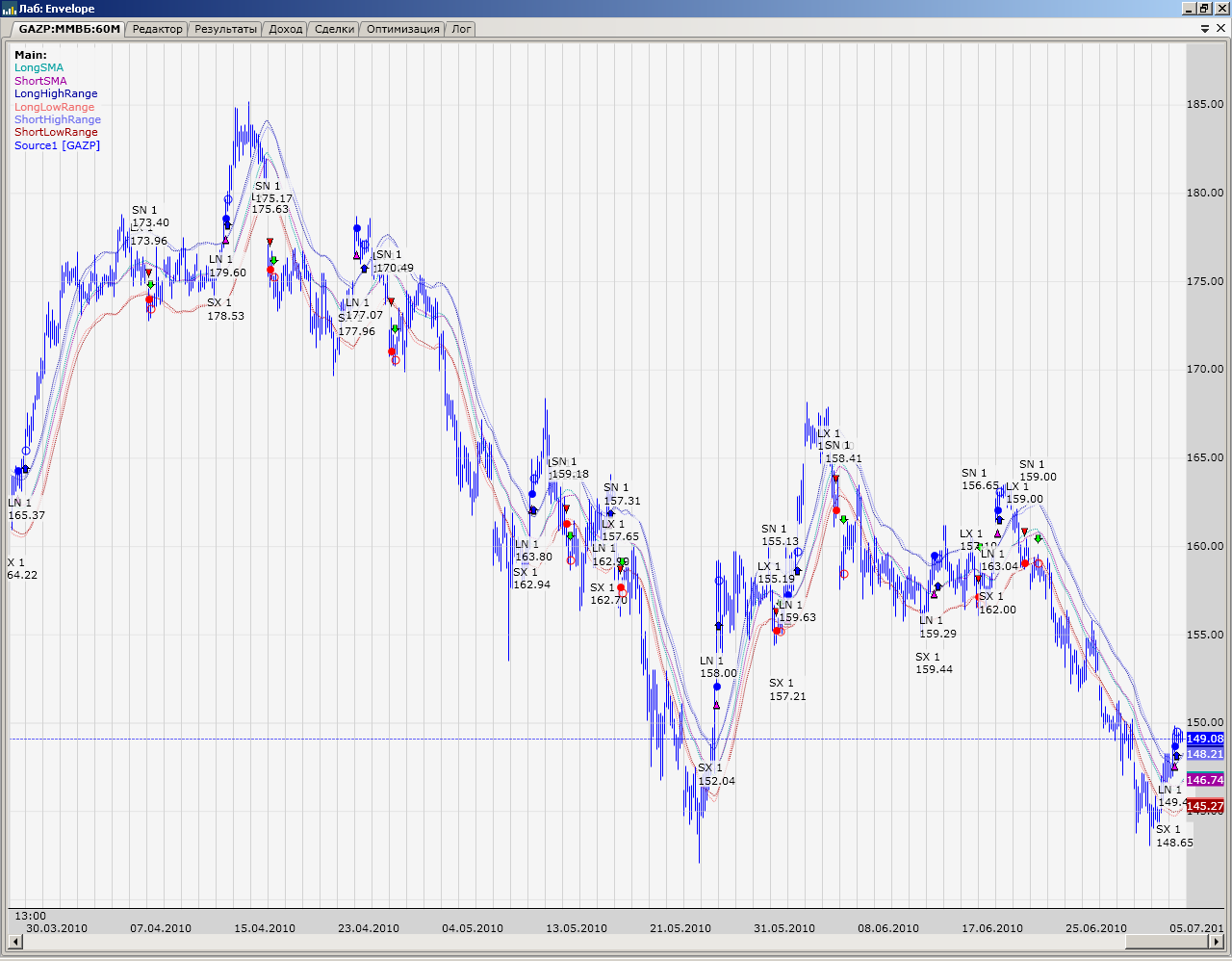Switch to the Доход tab
This screenshot has width=1232, height=961.
(x=286, y=29)
